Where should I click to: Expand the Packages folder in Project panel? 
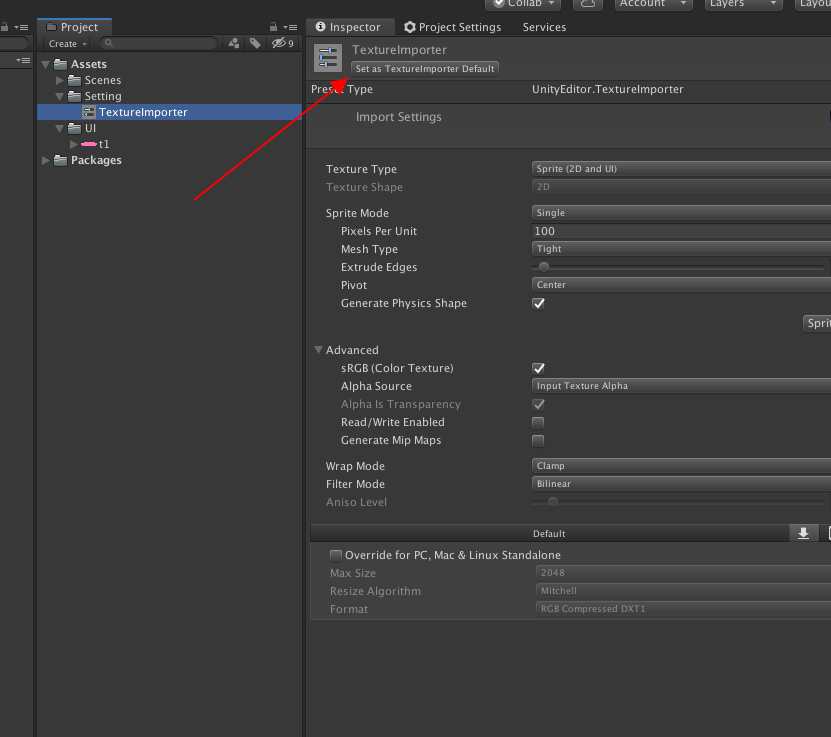[45, 160]
